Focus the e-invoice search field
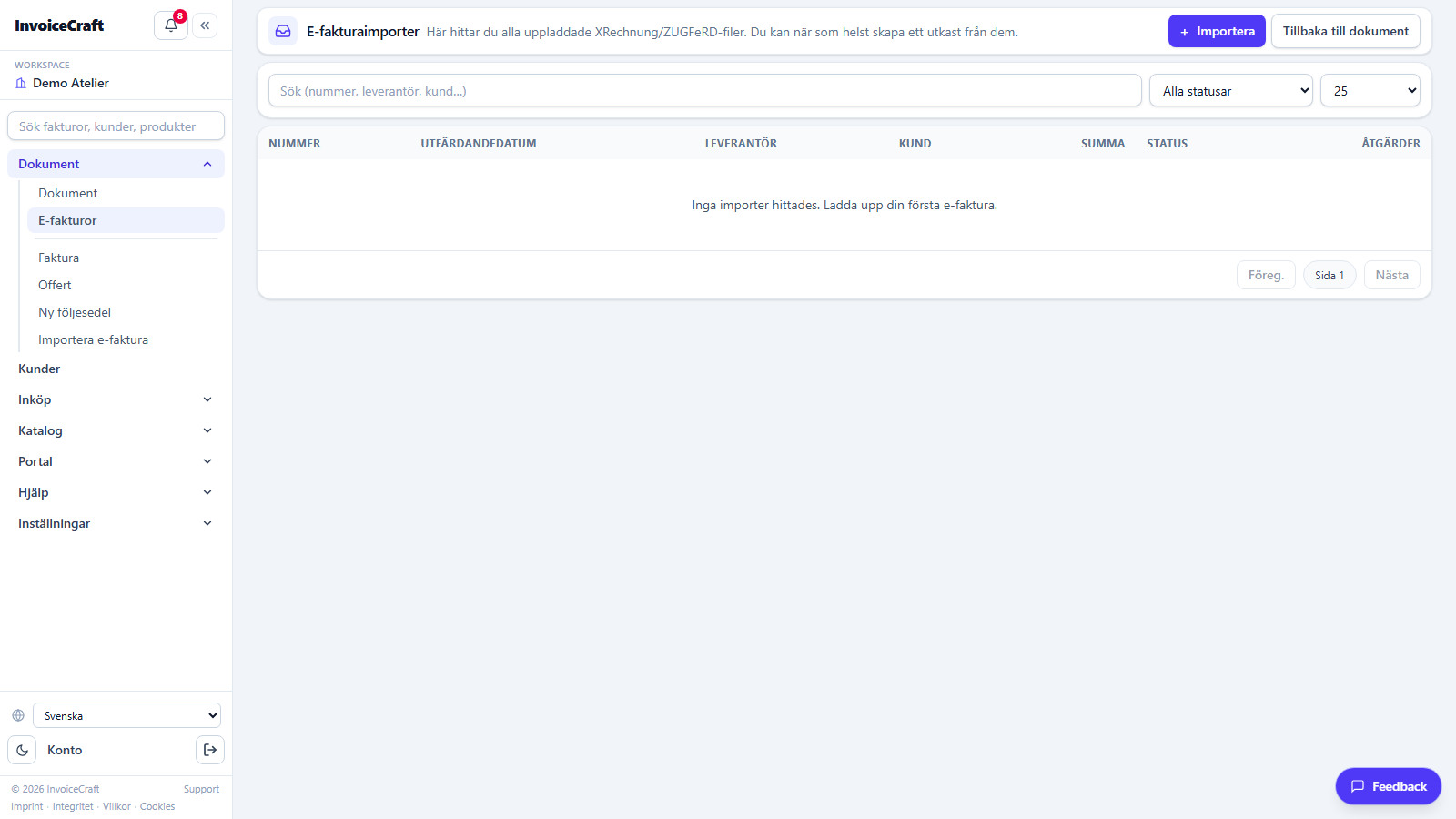The image size is (1456, 819). tap(705, 91)
